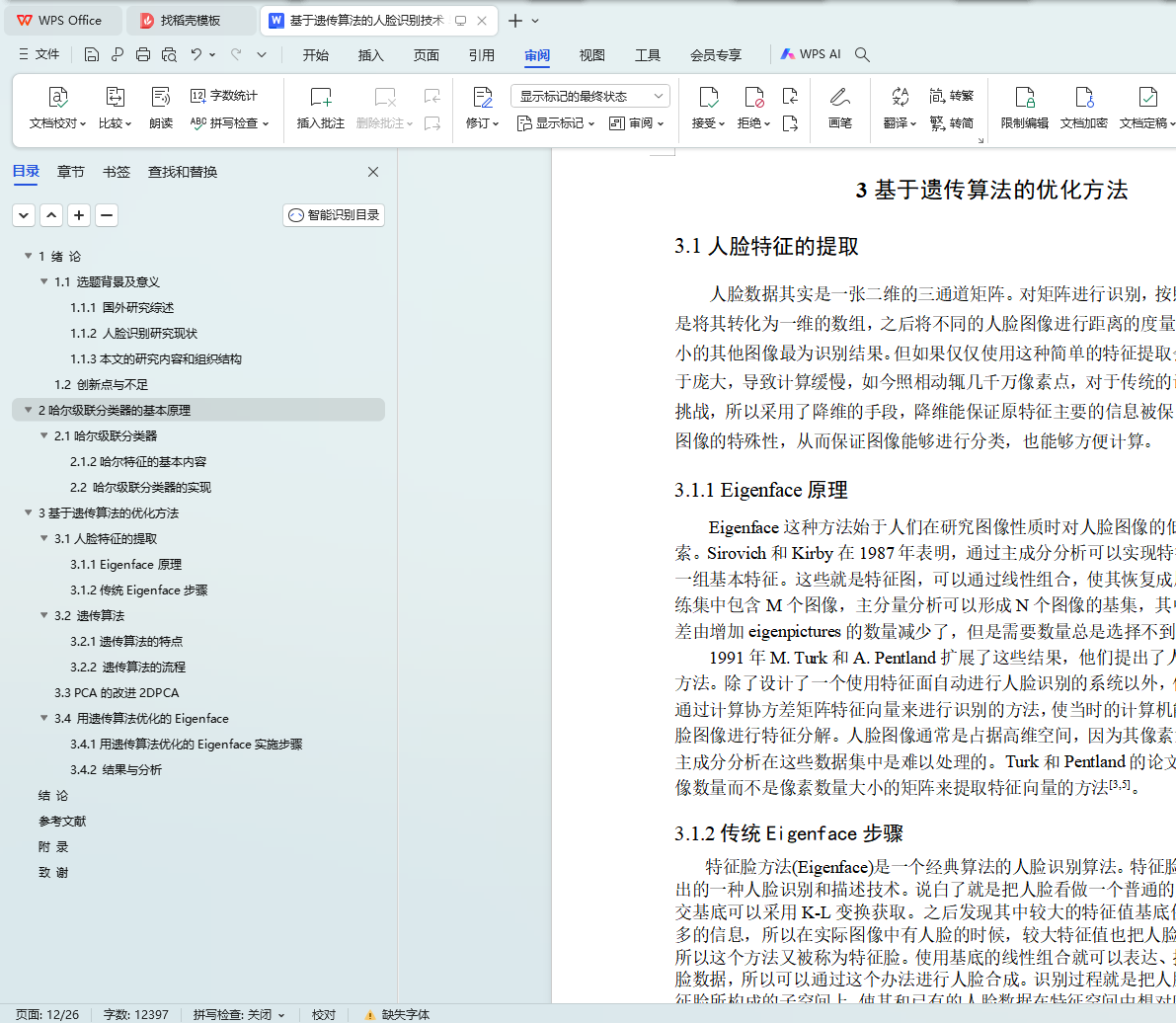Click the WPS AI icon
The height and width of the screenshot is (1023, 1176).
810,54
